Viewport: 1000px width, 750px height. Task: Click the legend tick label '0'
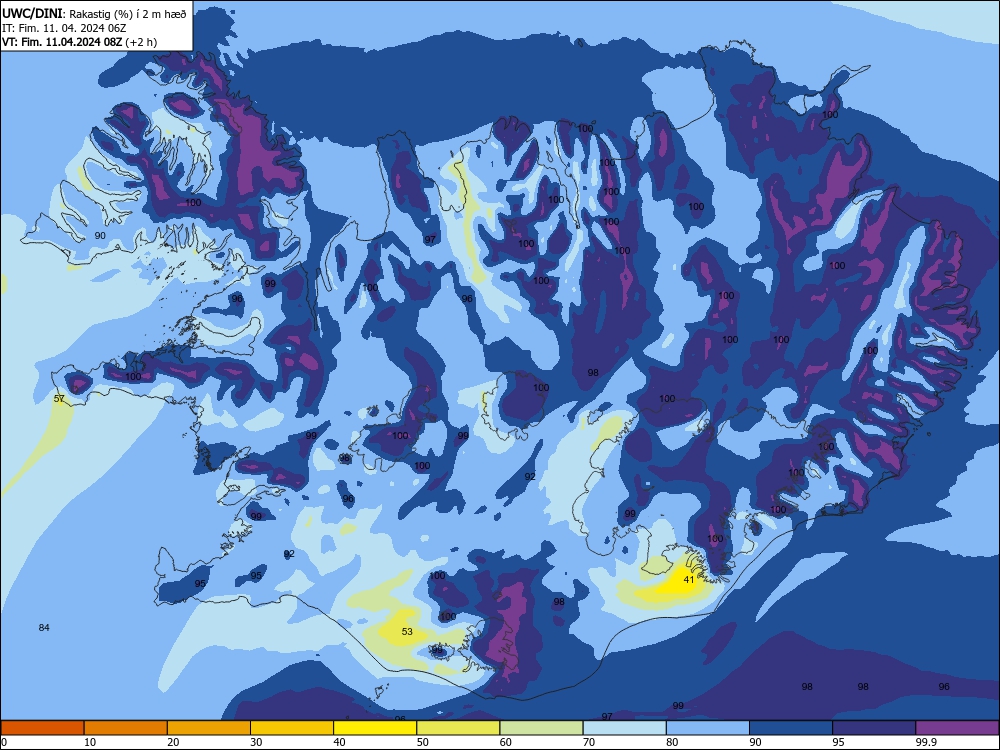click(3, 742)
